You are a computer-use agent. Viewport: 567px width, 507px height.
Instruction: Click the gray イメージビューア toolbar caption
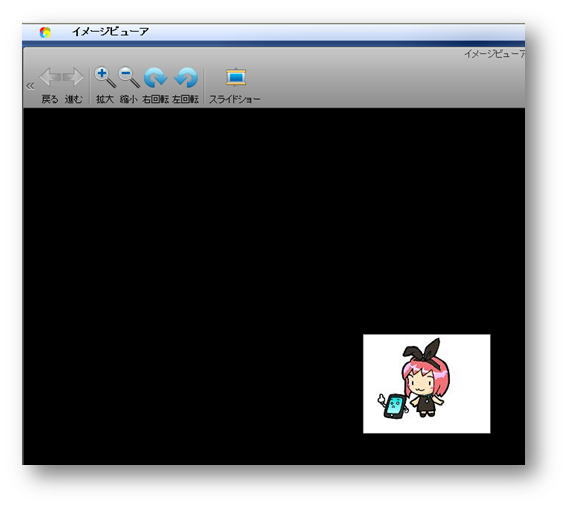point(494,54)
